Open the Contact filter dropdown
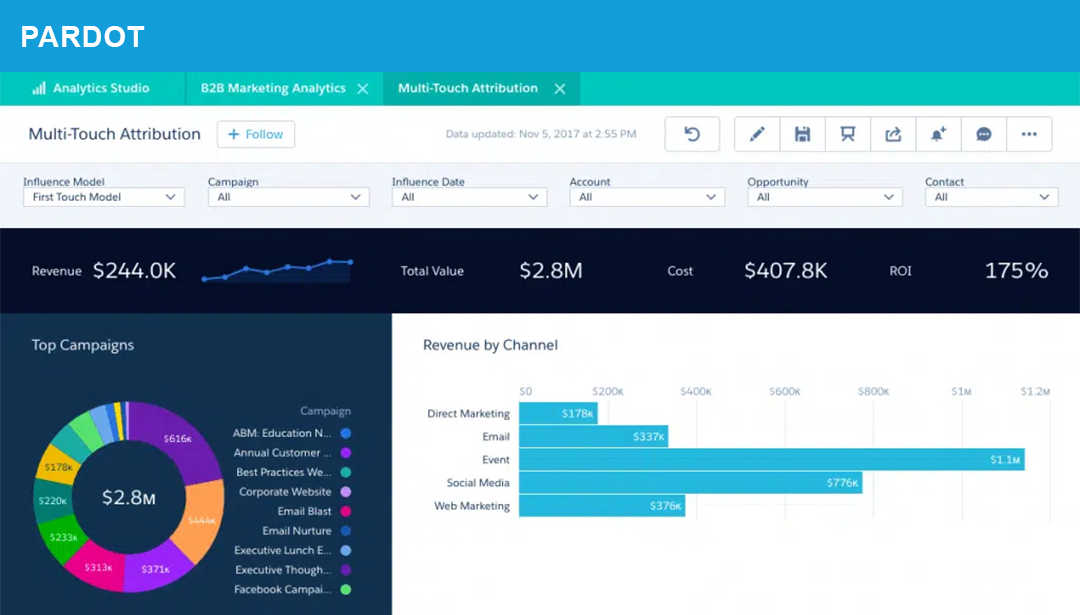The image size is (1080, 615). [991, 197]
